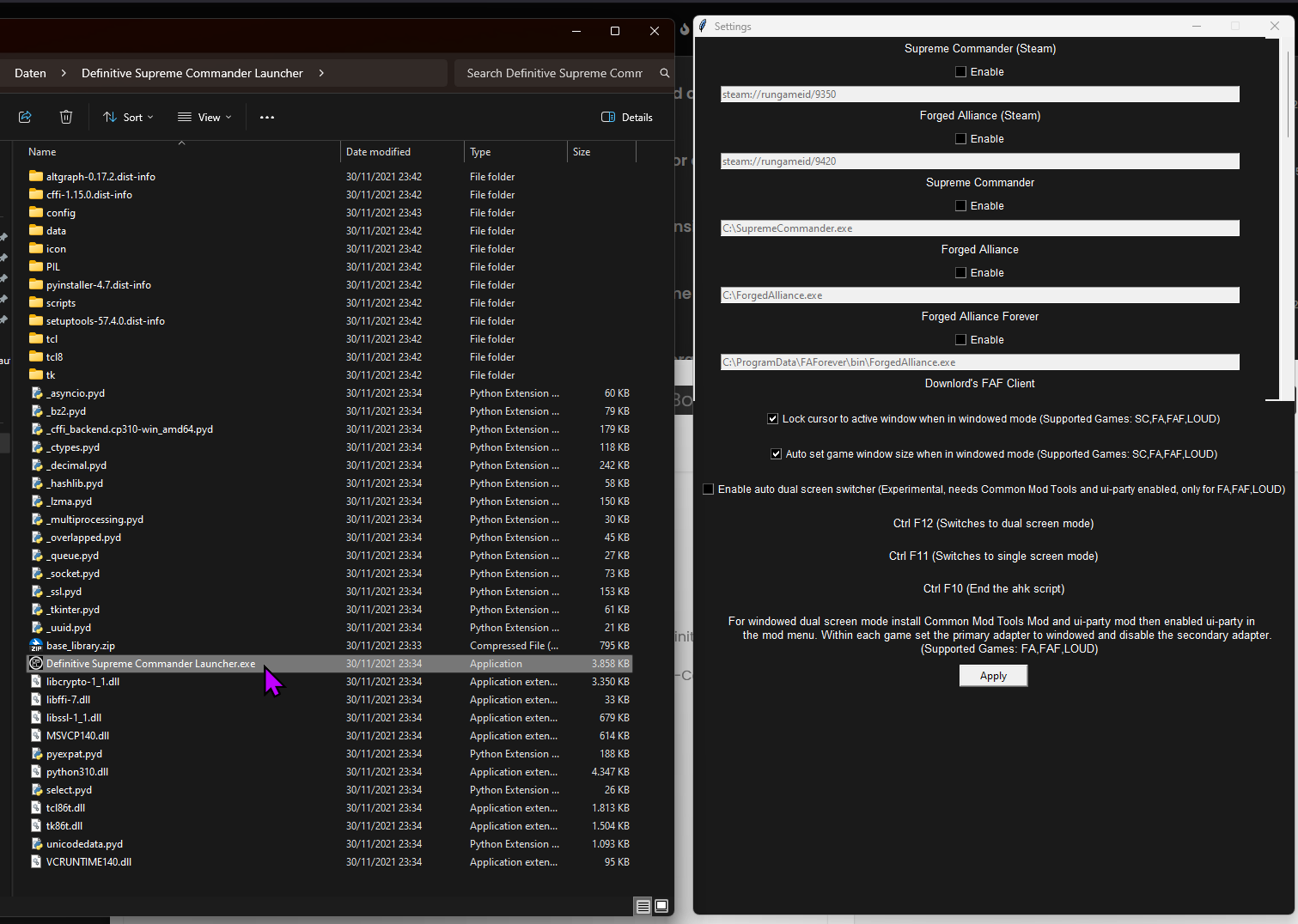Image resolution: width=1298 pixels, height=924 pixels.
Task: Select the _ctypes.pyd file icon
Action: [x=36, y=447]
